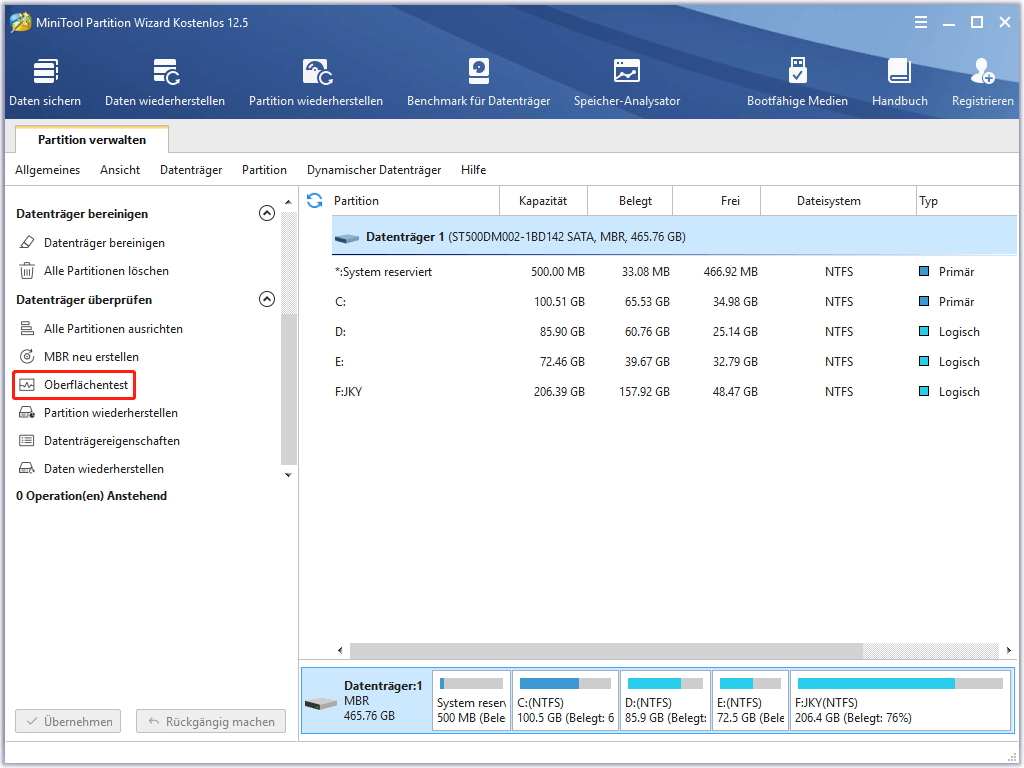
Task: Click the Logisch color square for F:JKY
Action: coord(924,391)
